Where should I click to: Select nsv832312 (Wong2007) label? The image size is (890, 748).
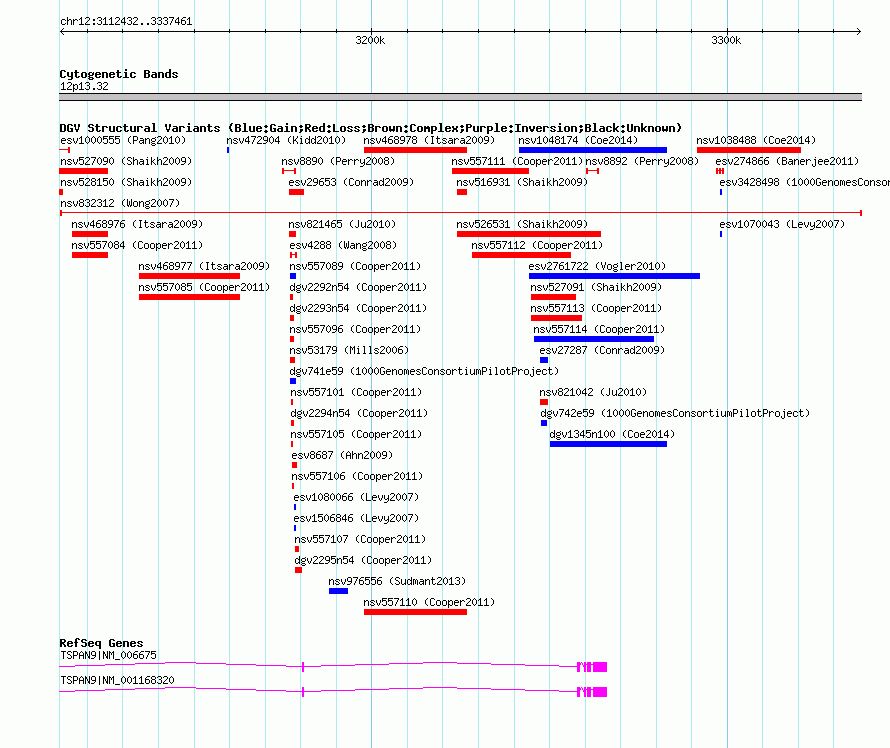pos(120,203)
